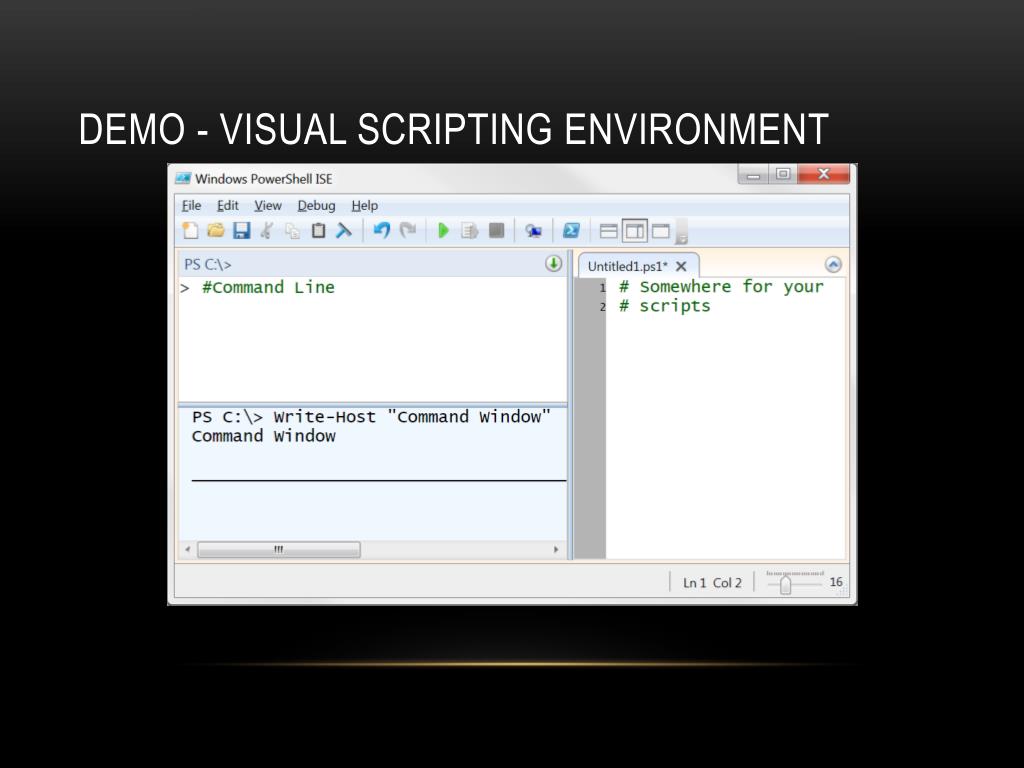Collapse the script pane with the up chevron
Image resolution: width=1024 pixels, height=768 pixels.
[x=833, y=264]
